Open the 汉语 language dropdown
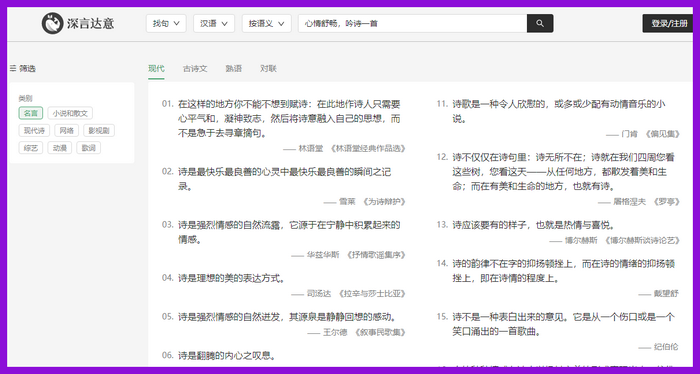The width and height of the screenshot is (700, 374). (x=214, y=23)
